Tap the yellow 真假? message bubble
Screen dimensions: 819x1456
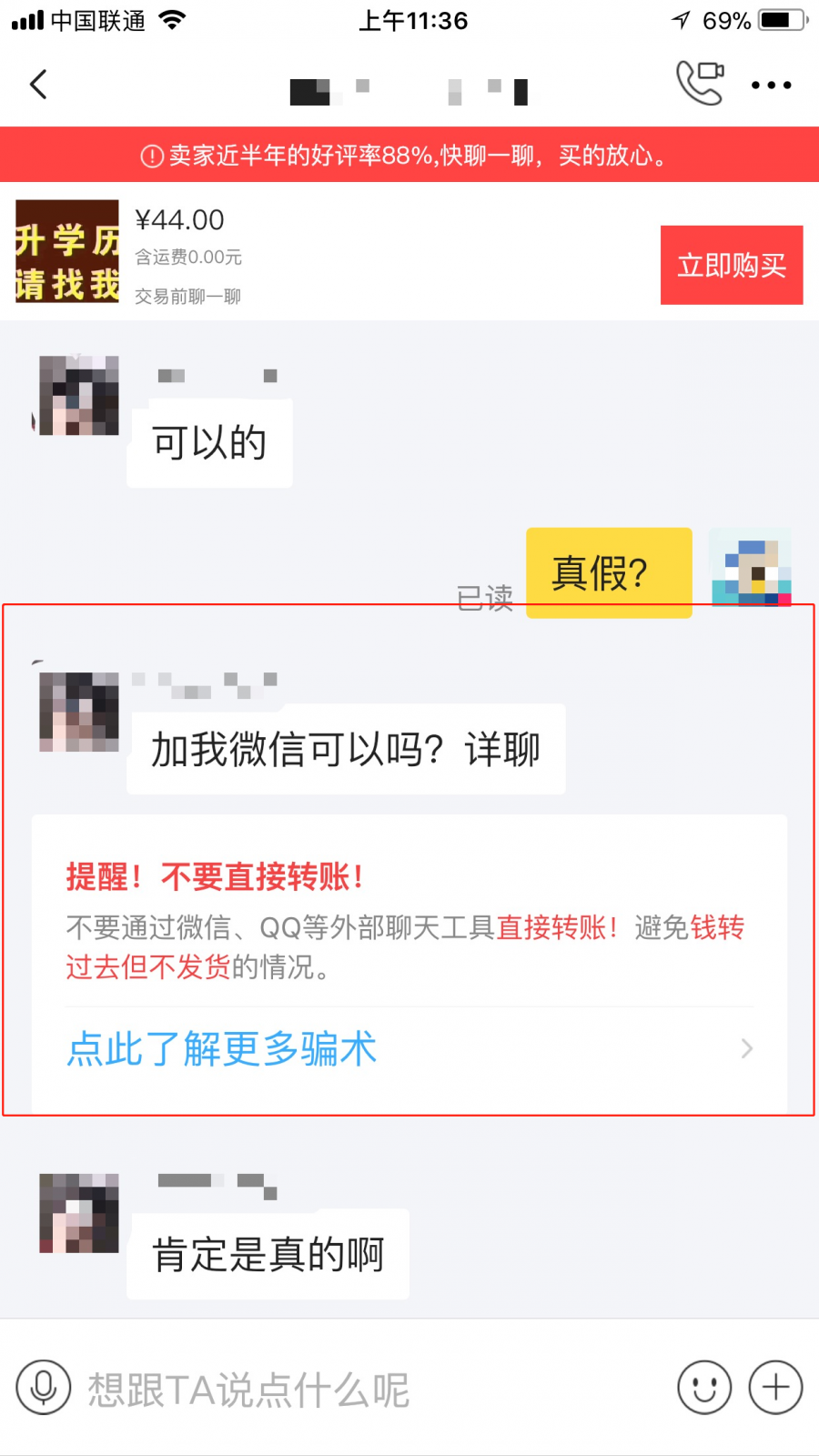coord(609,572)
